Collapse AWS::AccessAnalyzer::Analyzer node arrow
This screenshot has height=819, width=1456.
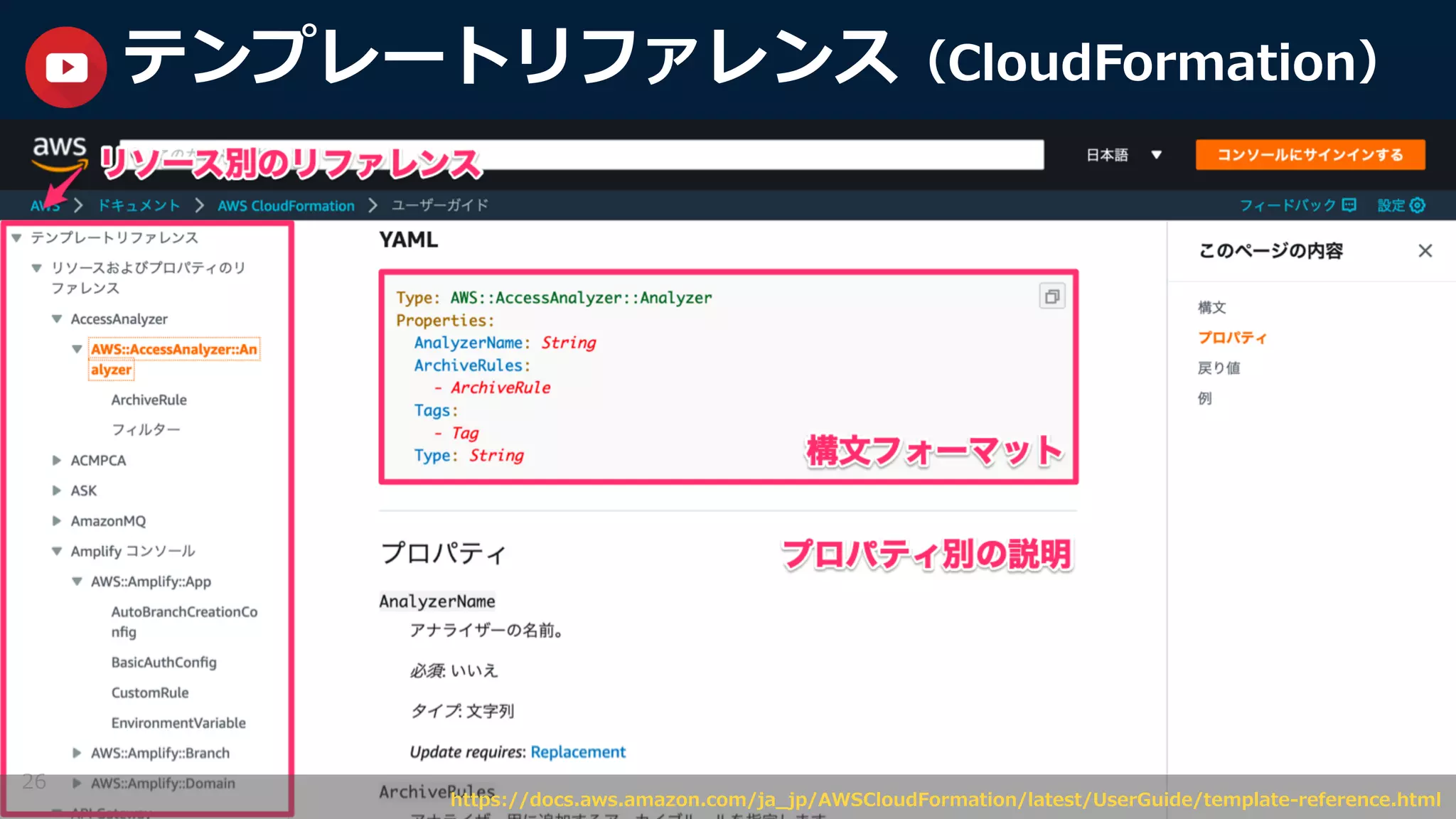click(77, 349)
